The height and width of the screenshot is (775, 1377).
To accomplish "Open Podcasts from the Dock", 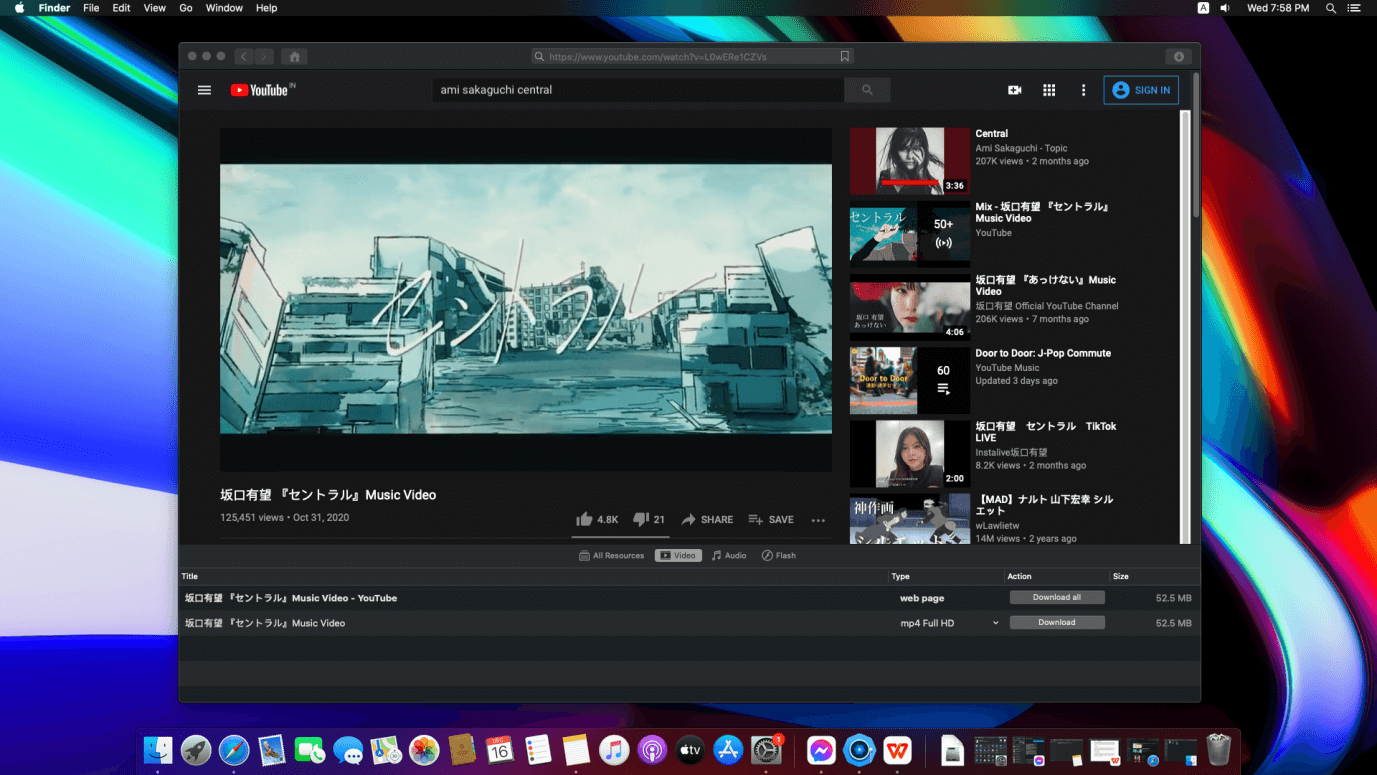I will [652, 750].
